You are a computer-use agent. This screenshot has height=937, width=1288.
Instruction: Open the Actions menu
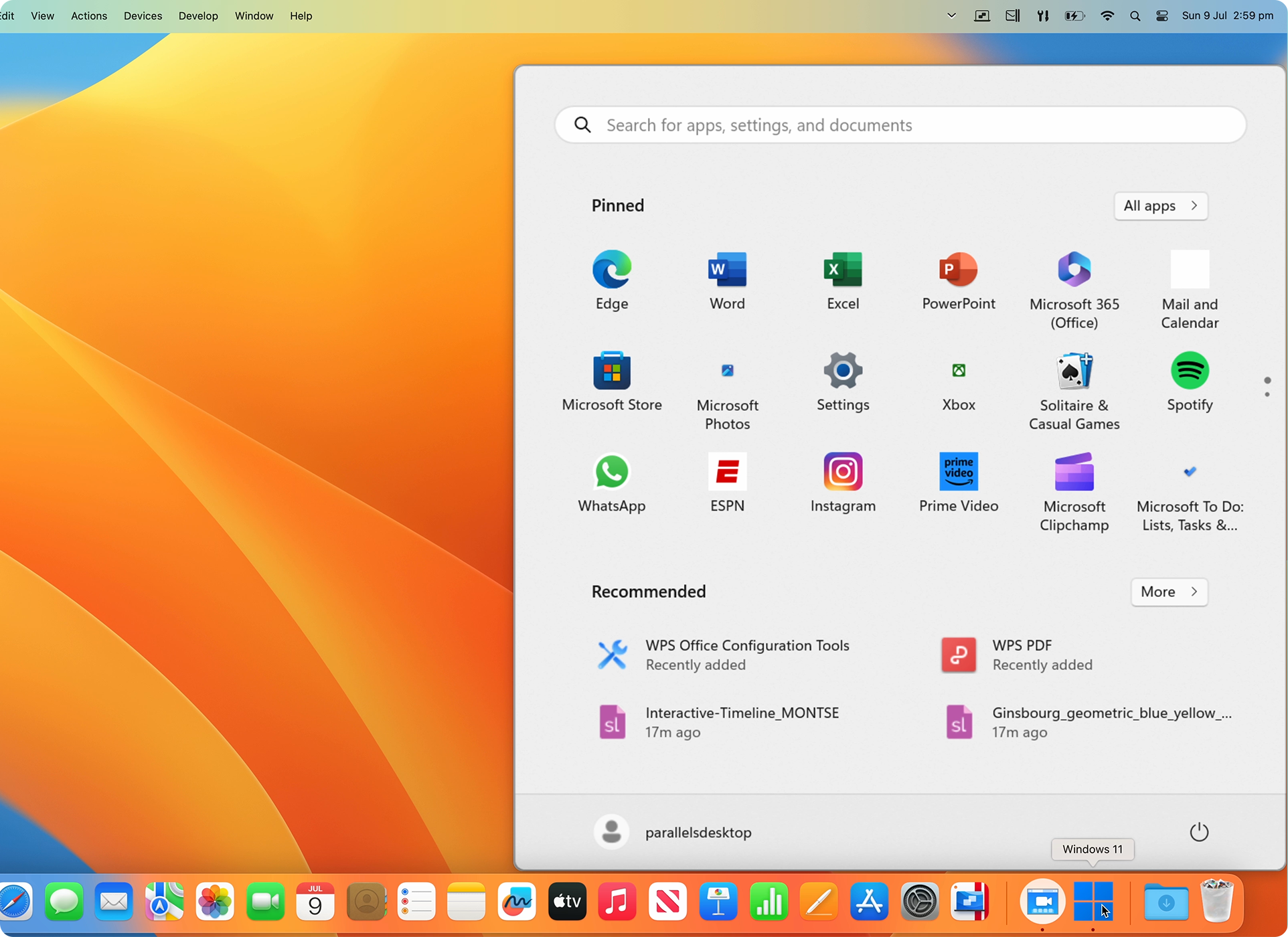pos(88,15)
